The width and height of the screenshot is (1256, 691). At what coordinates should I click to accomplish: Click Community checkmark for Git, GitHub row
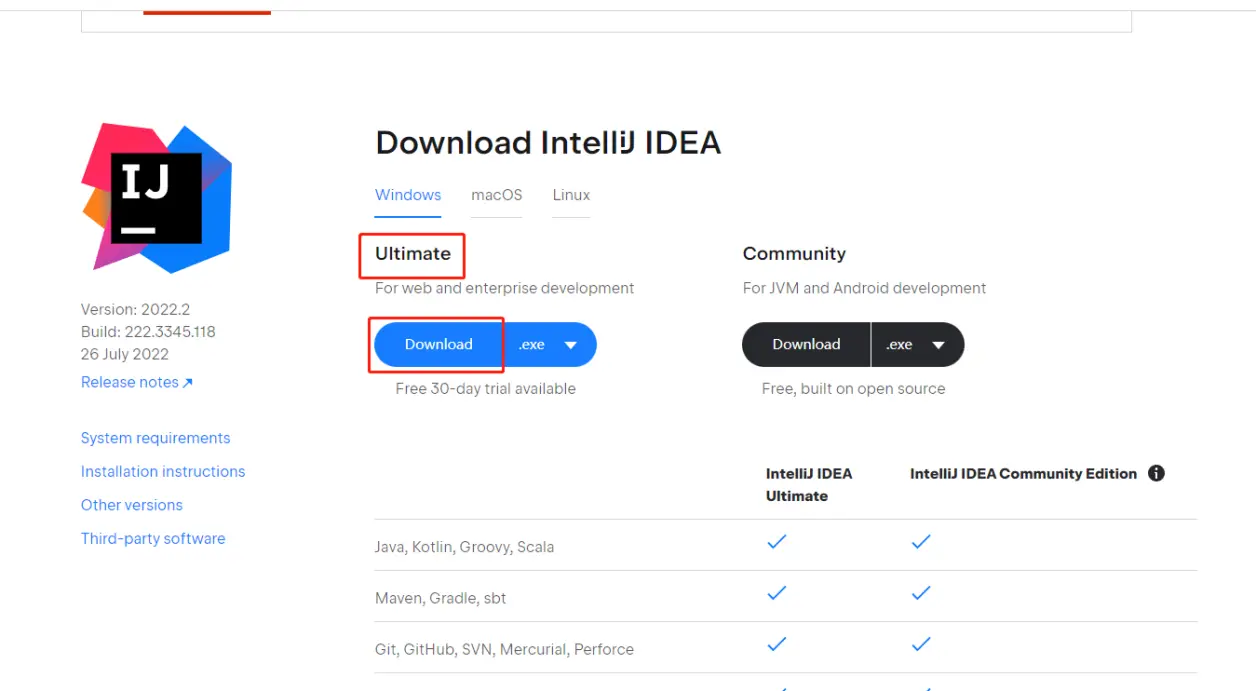[921, 644]
